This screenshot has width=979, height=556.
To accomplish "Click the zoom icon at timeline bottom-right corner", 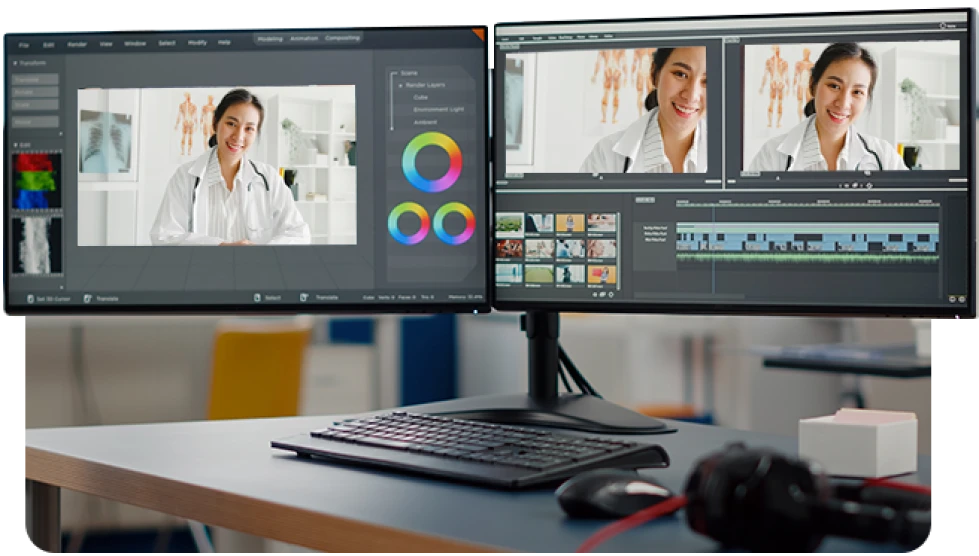I will (x=963, y=298).
